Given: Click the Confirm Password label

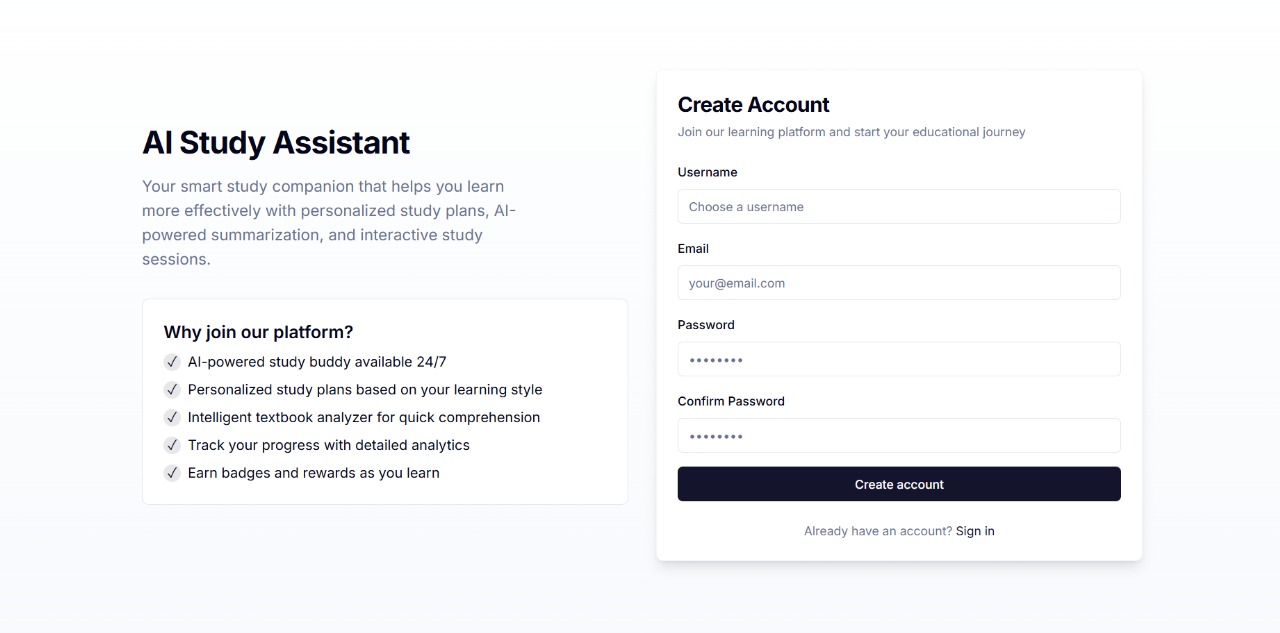Looking at the screenshot, I should [731, 401].
